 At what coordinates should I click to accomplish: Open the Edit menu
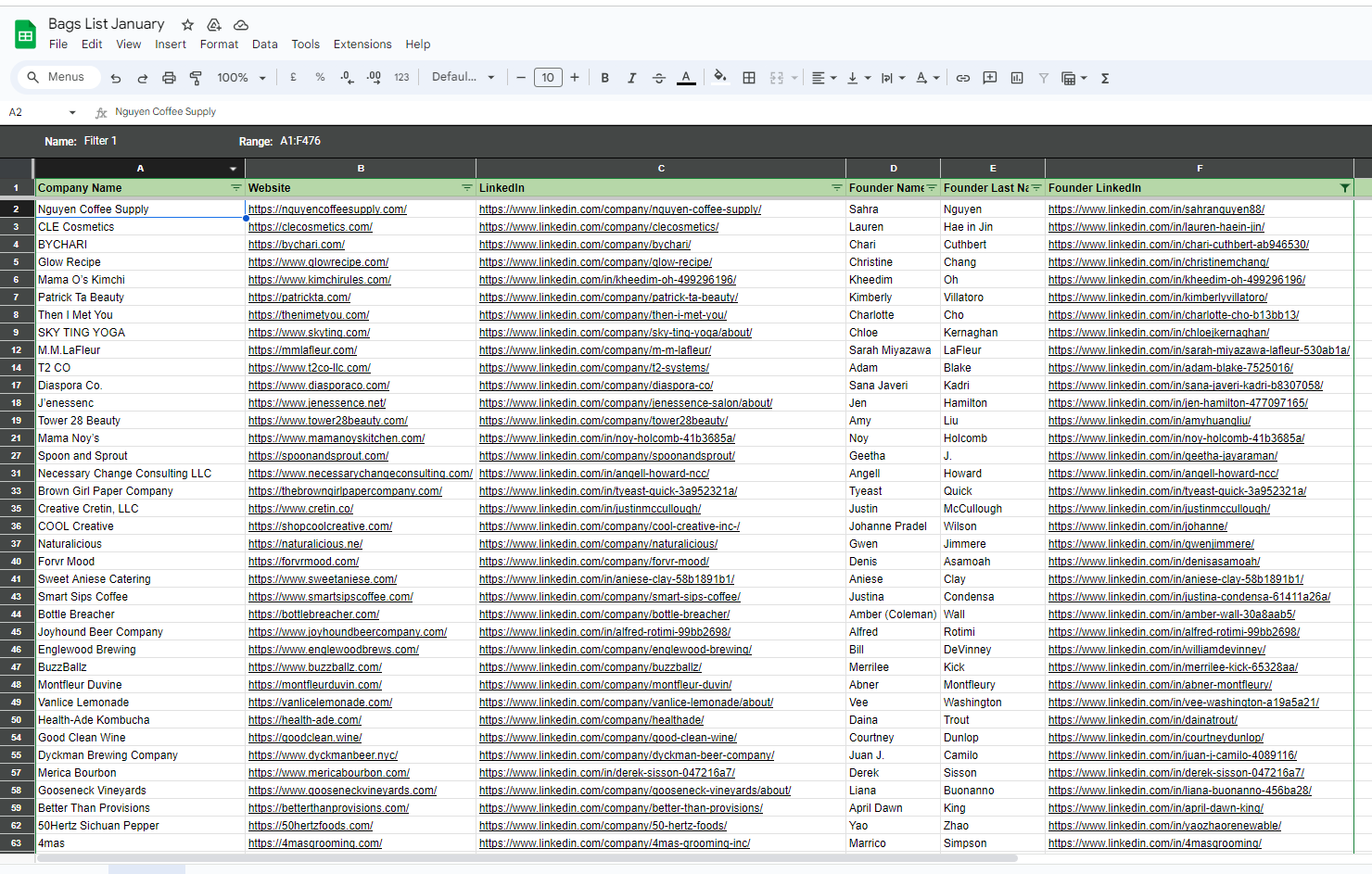pos(92,44)
